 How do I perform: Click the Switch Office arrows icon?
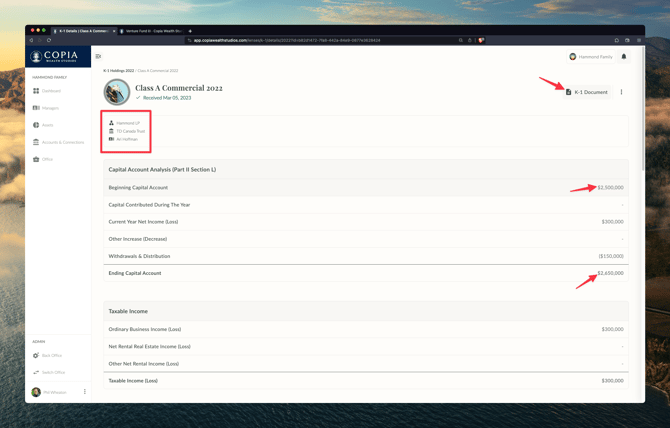[x=36, y=372]
